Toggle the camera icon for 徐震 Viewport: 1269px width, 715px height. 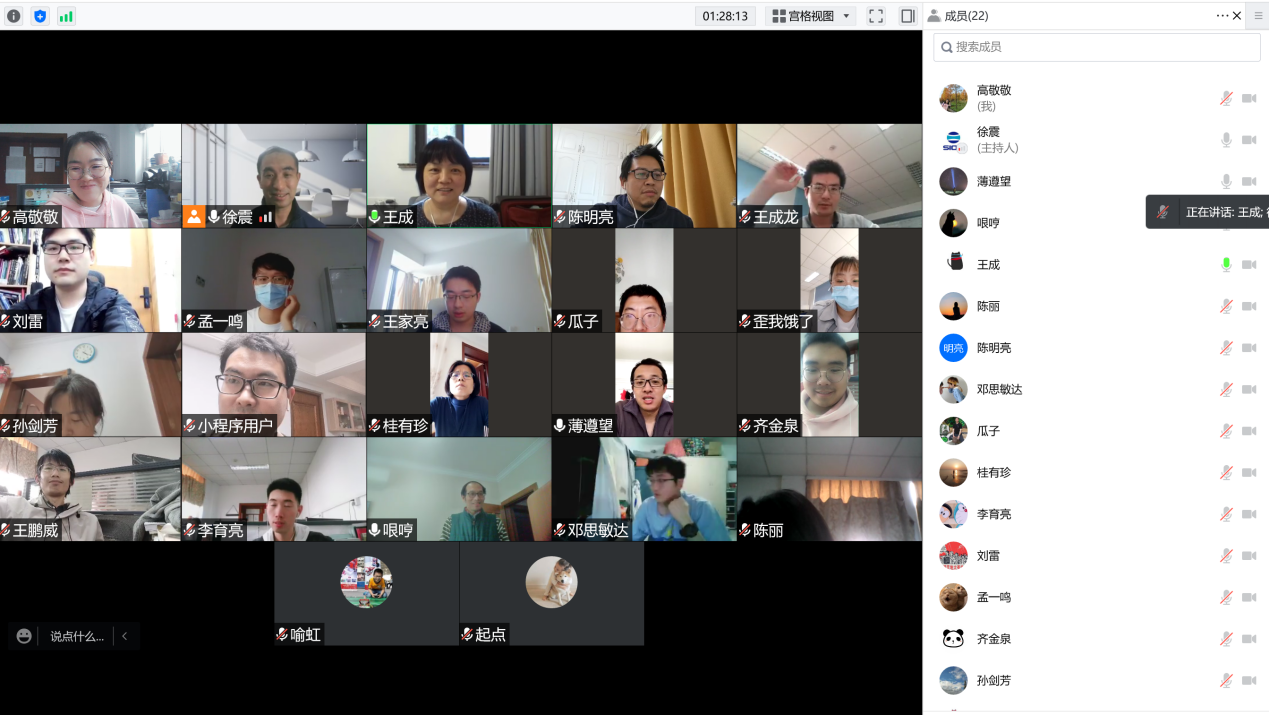1249,140
